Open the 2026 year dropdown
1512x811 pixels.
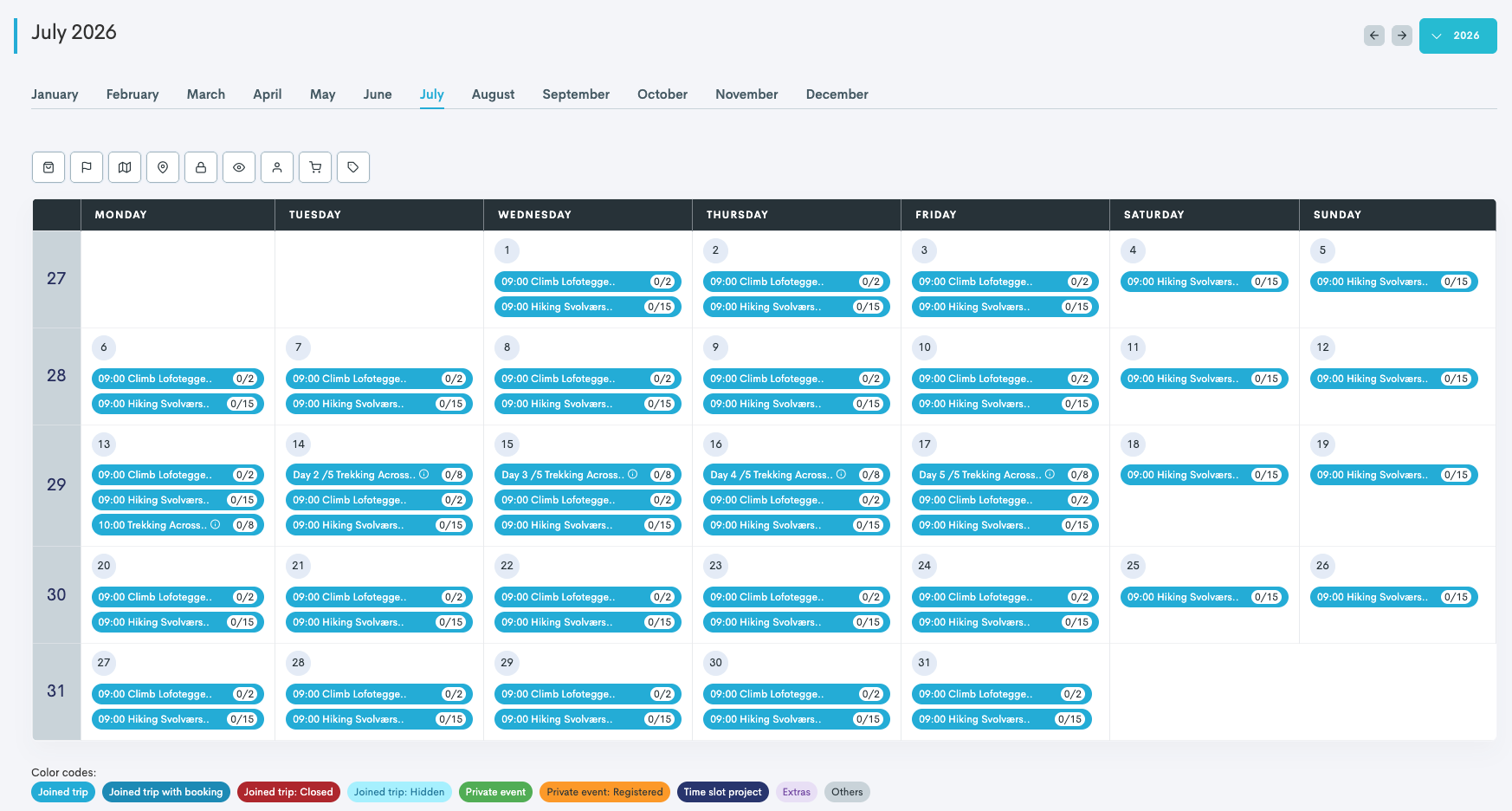(1457, 36)
